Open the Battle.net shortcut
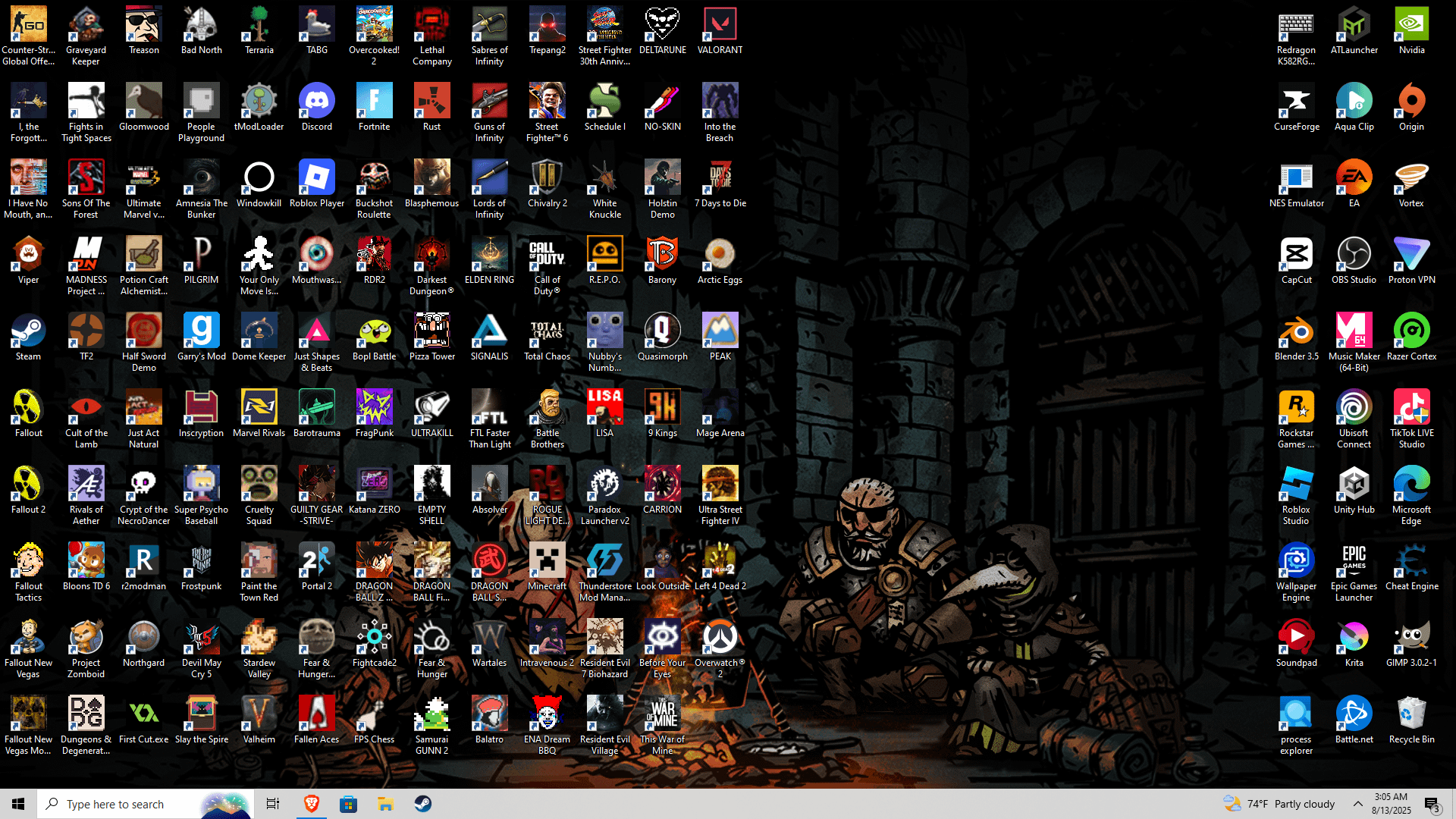The width and height of the screenshot is (1456, 819). 1354,720
